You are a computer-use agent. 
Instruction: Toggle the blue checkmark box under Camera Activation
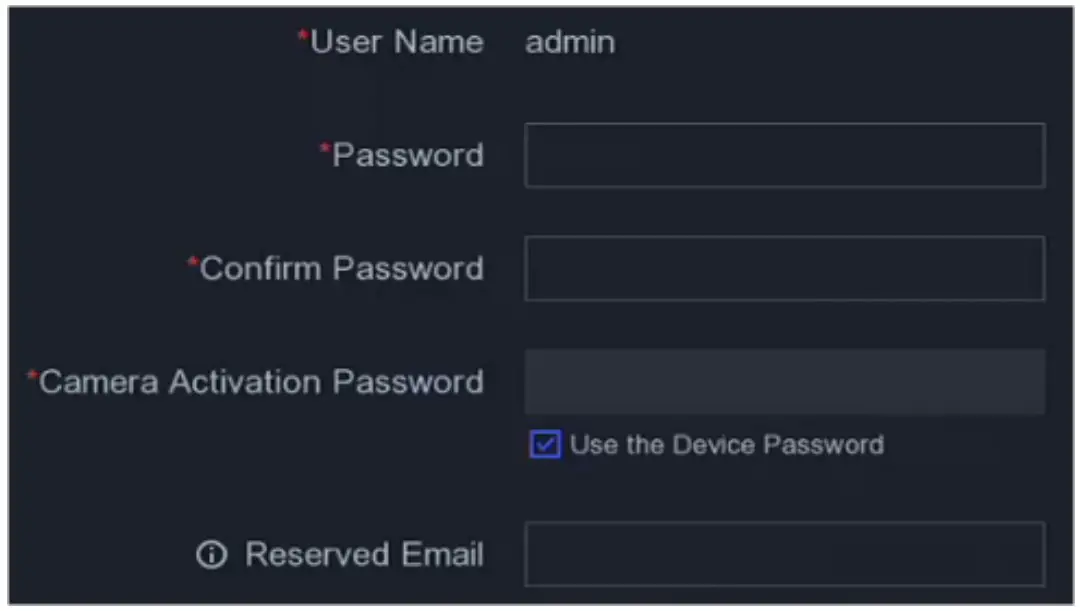[x=545, y=445]
